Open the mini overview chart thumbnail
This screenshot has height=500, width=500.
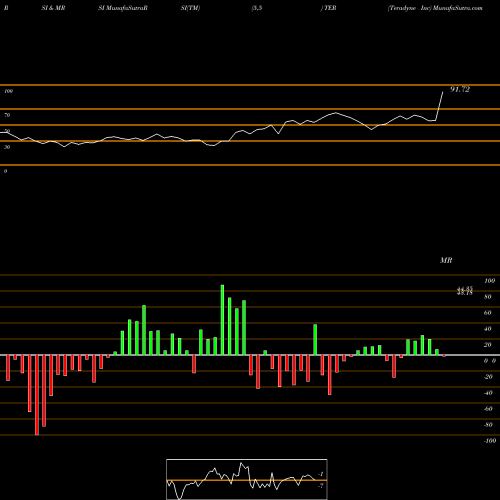[247, 479]
